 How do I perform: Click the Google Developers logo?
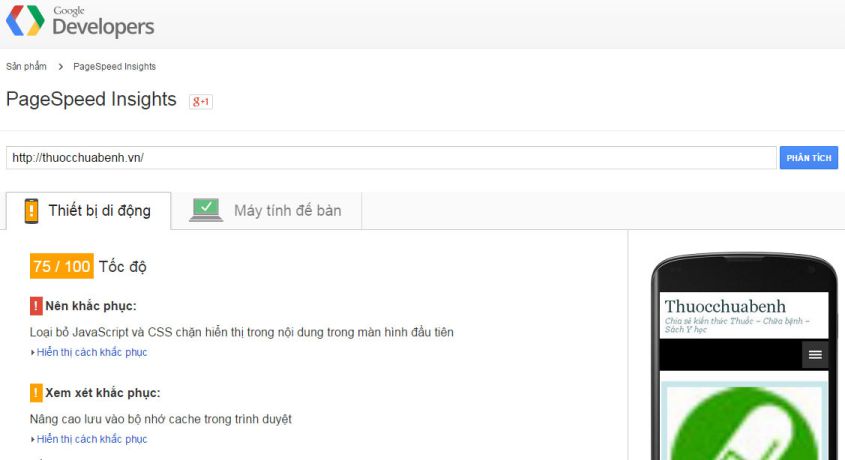(80, 22)
